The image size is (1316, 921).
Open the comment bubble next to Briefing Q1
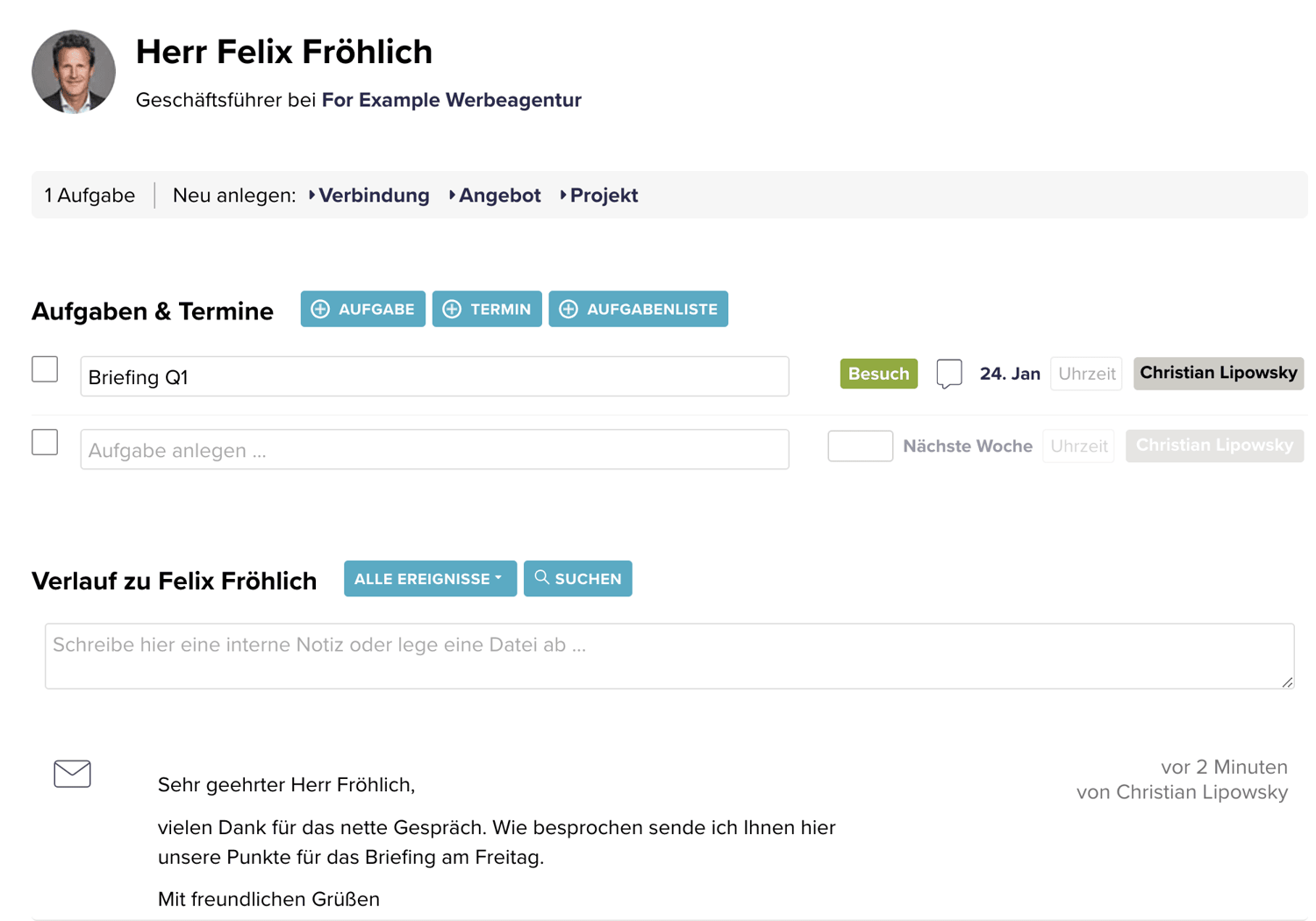[949, 375]
